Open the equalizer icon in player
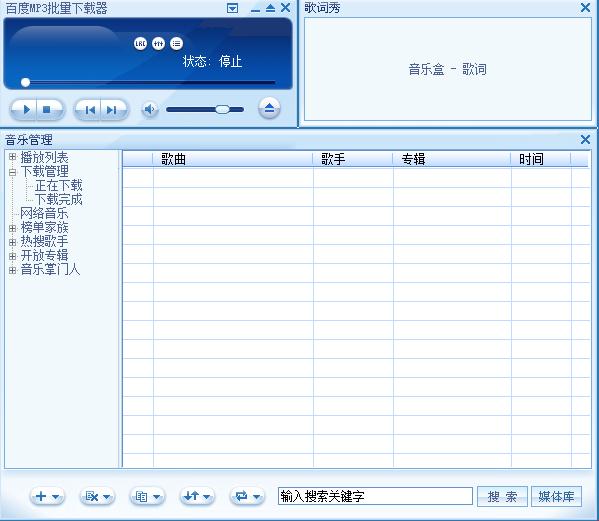Viewport: 599px width, 521px height. click(x=158, y=44)
